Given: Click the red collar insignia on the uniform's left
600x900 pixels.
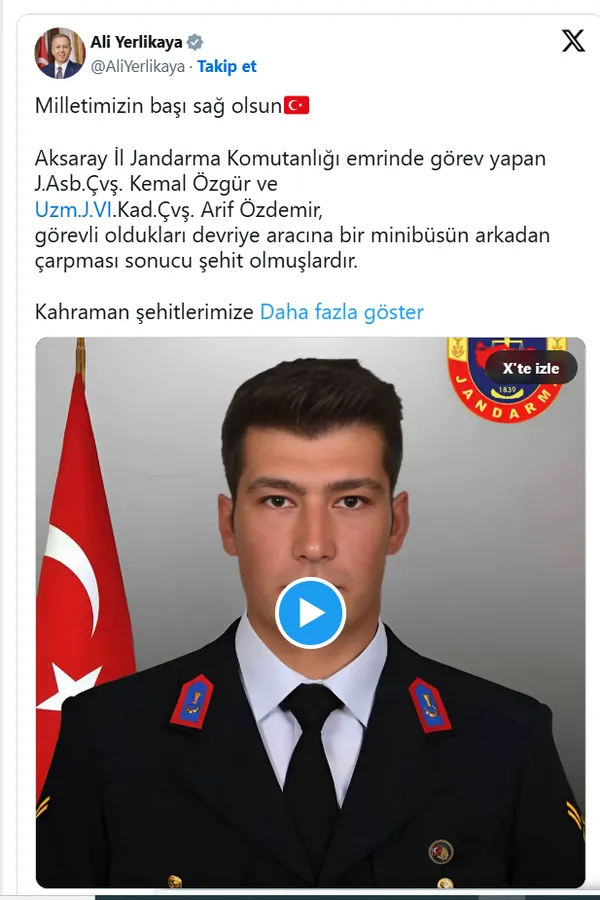Looking at the screenshot, I should coord(192,702).
